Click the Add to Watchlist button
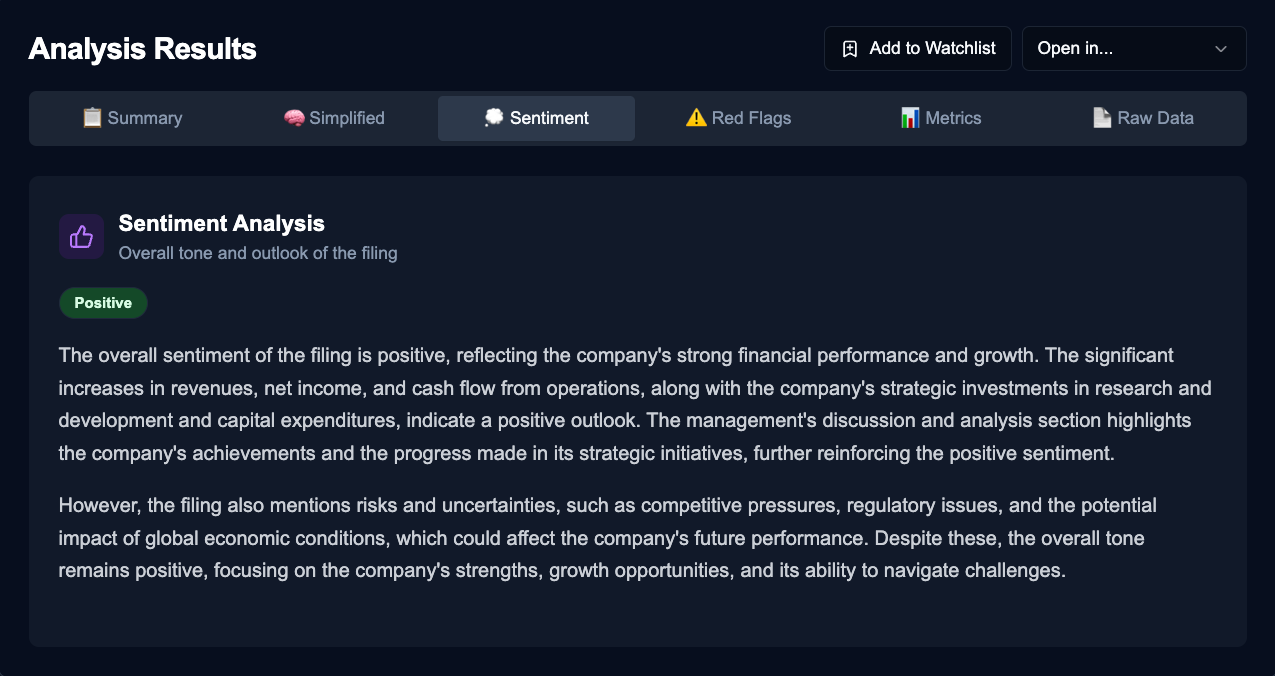The image size is (1275, 676). point(917,47)
